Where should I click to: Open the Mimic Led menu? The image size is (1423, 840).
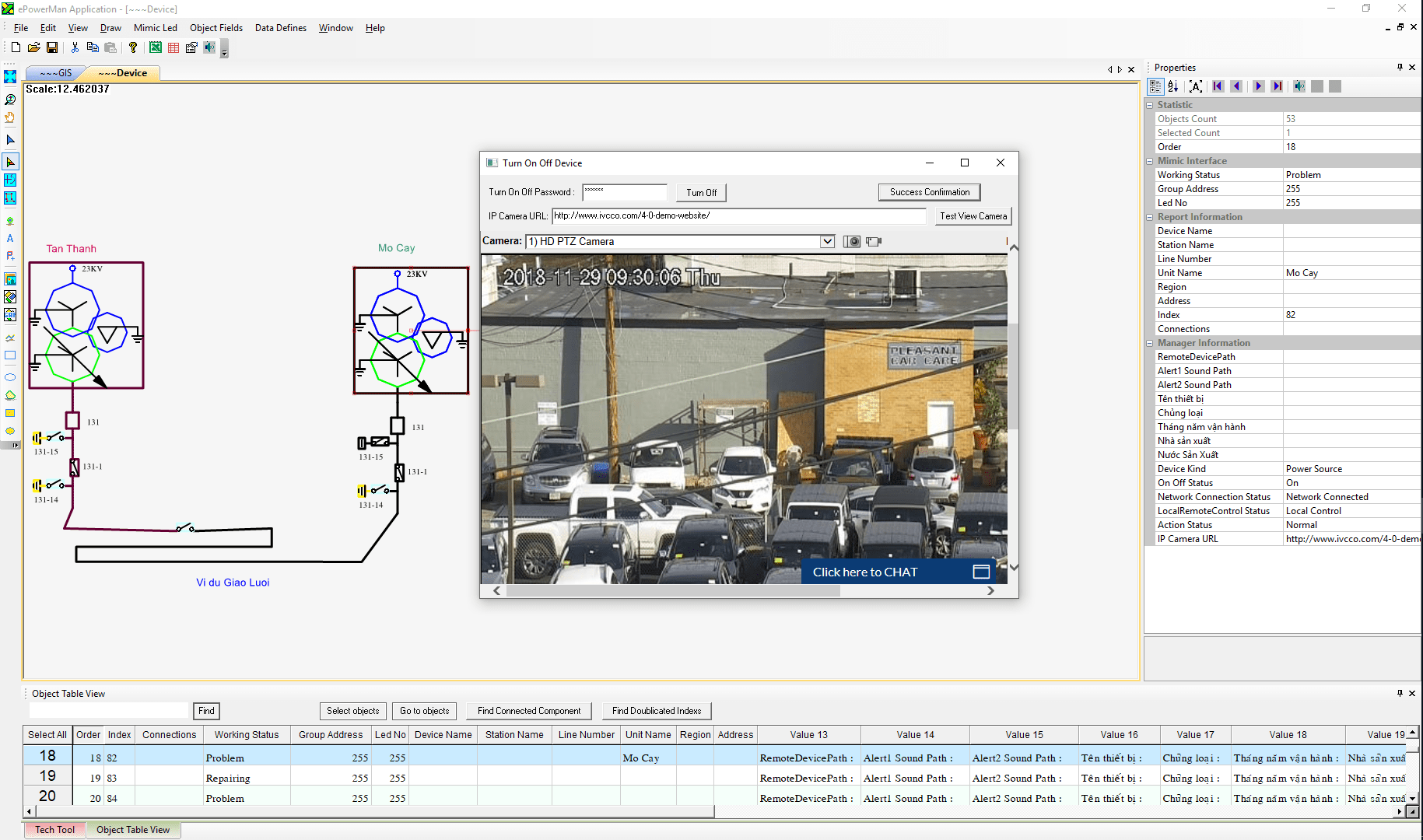pos(156,28)
